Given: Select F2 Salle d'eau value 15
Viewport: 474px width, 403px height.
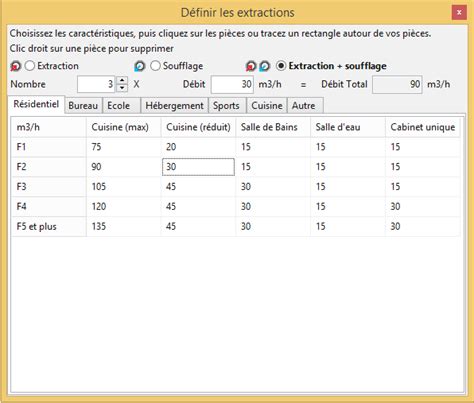Looking at the screenshot, I should click(348, 167).
